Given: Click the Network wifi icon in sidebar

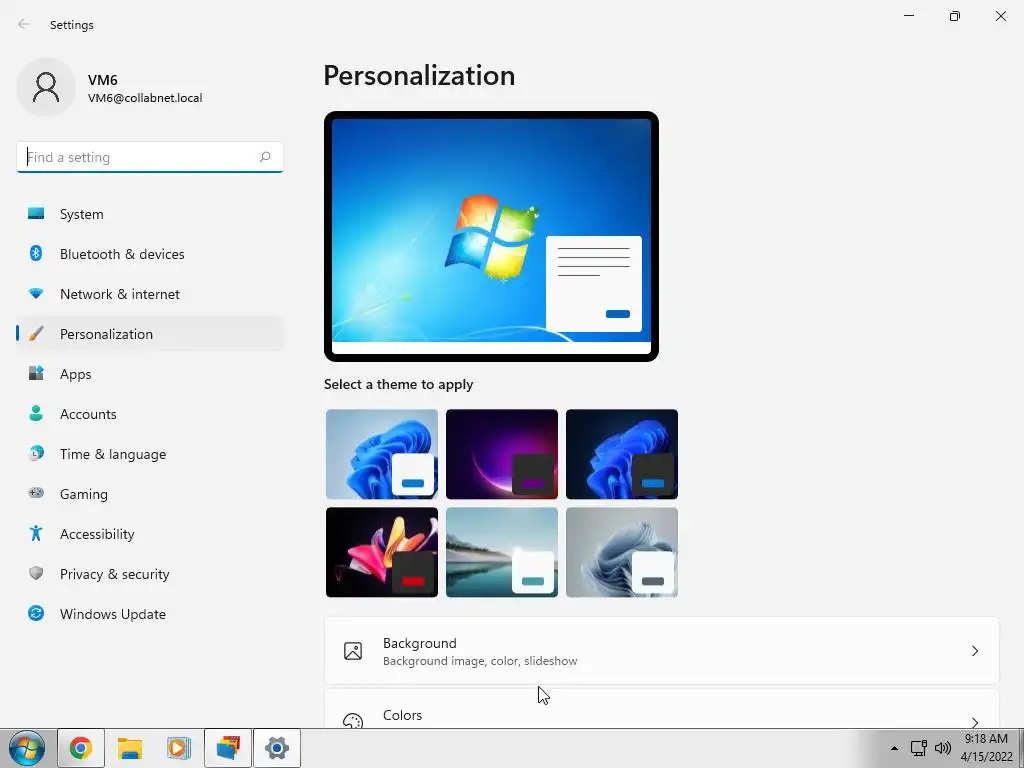Looking at the screenshot, I should (36, 294).
